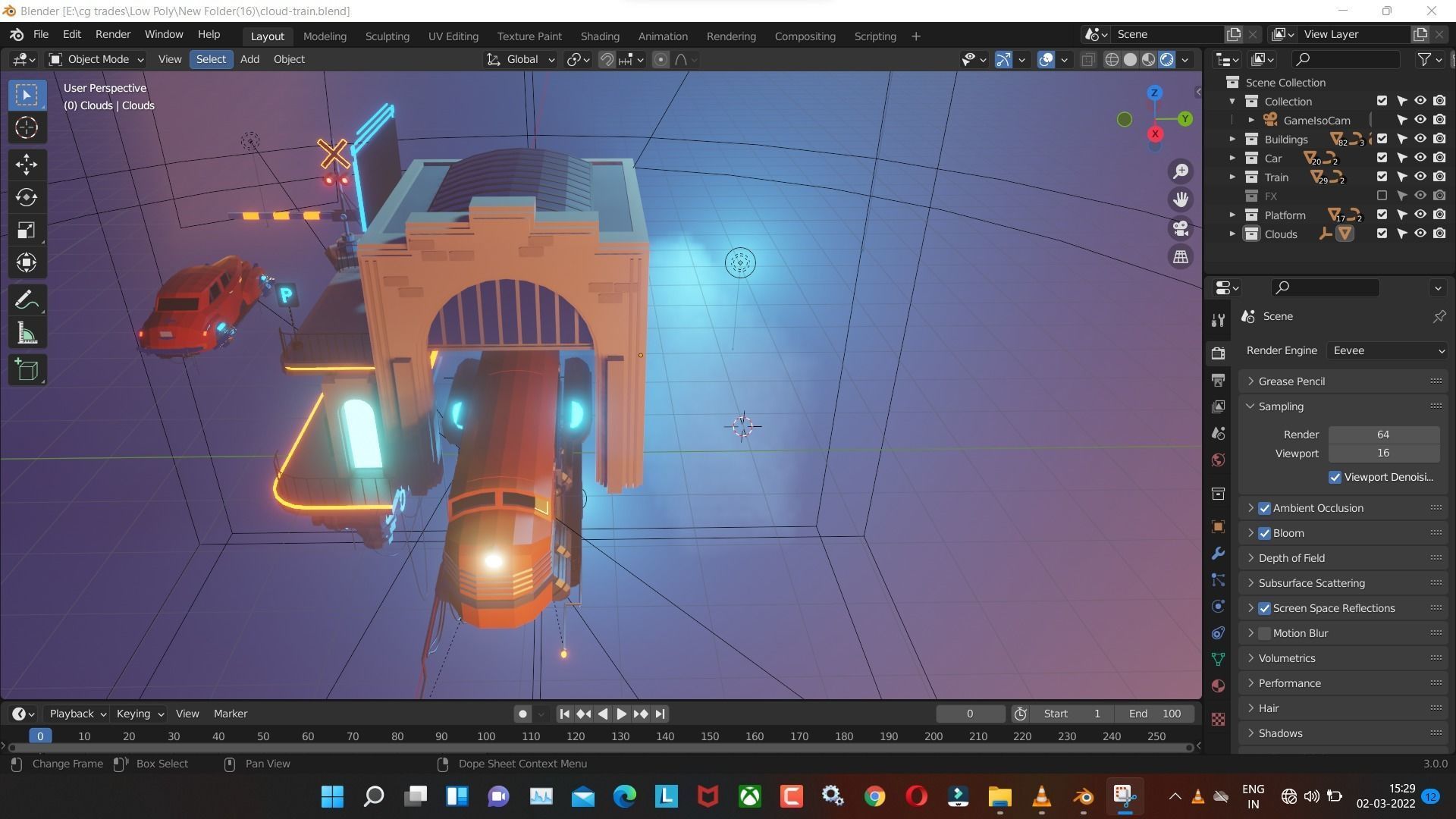This screenshot has width=1456, height=819.
Task: Click the viewport zoom magnifier icon
Action: 1181,171
